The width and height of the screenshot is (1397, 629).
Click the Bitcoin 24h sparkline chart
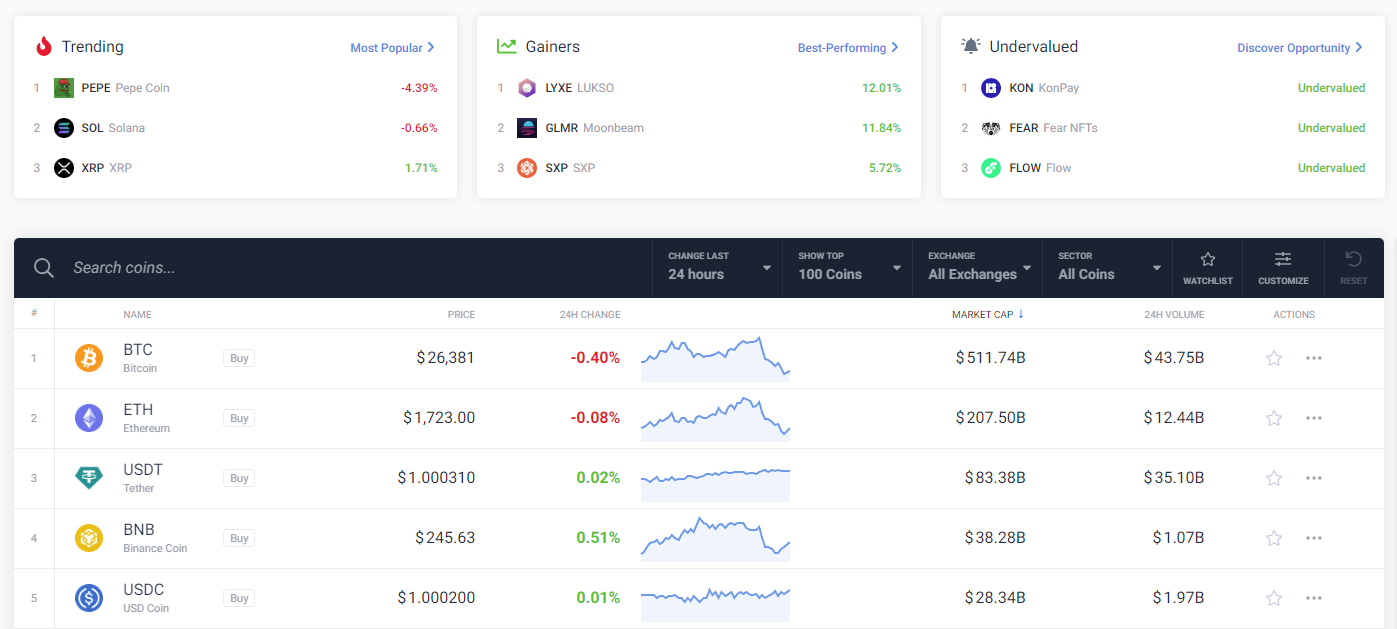coord(715,359)
